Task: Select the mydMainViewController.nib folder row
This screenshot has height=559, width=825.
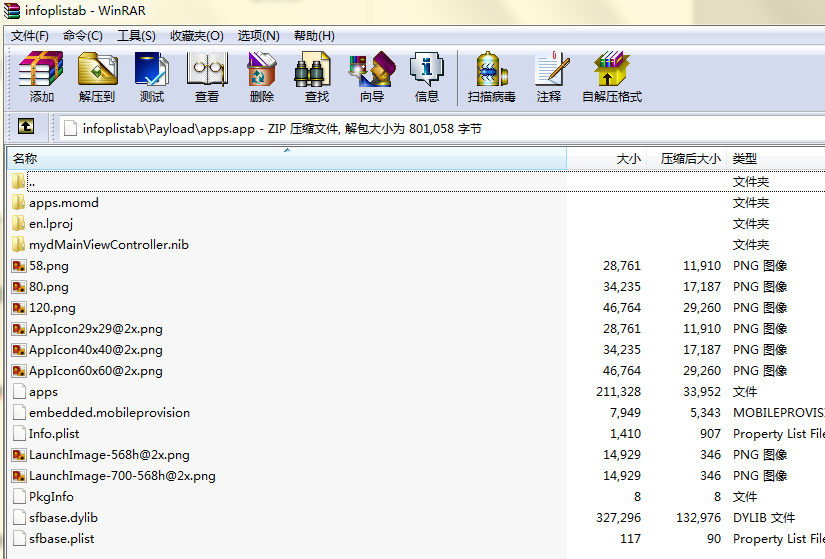Action: [418, 245]
